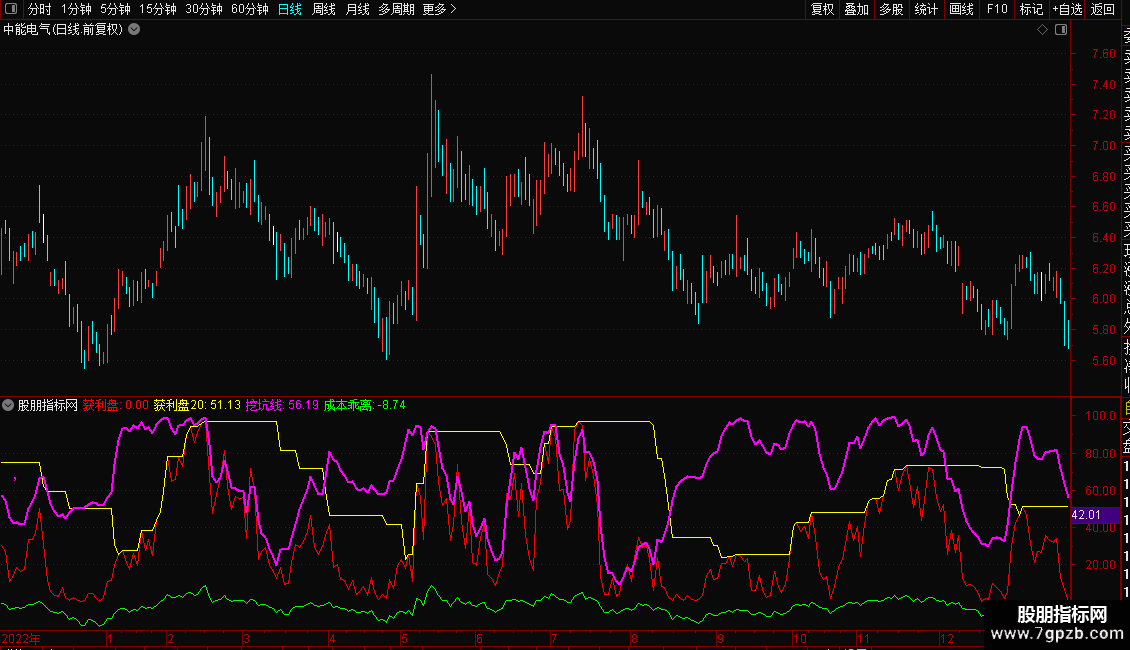
Task: Select the 5分钟 period
Action: click(115, 9)
